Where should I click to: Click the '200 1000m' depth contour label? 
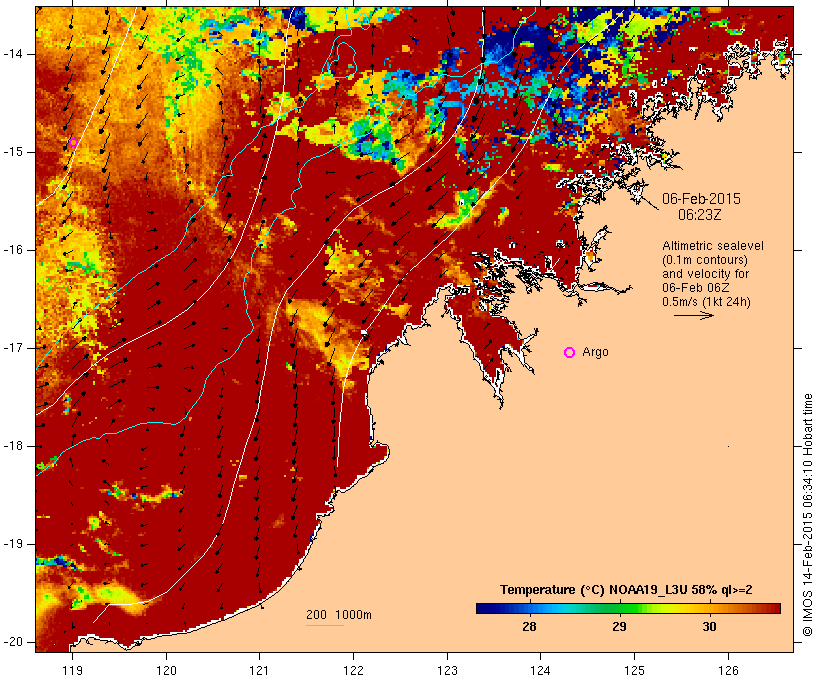point(339,615)
